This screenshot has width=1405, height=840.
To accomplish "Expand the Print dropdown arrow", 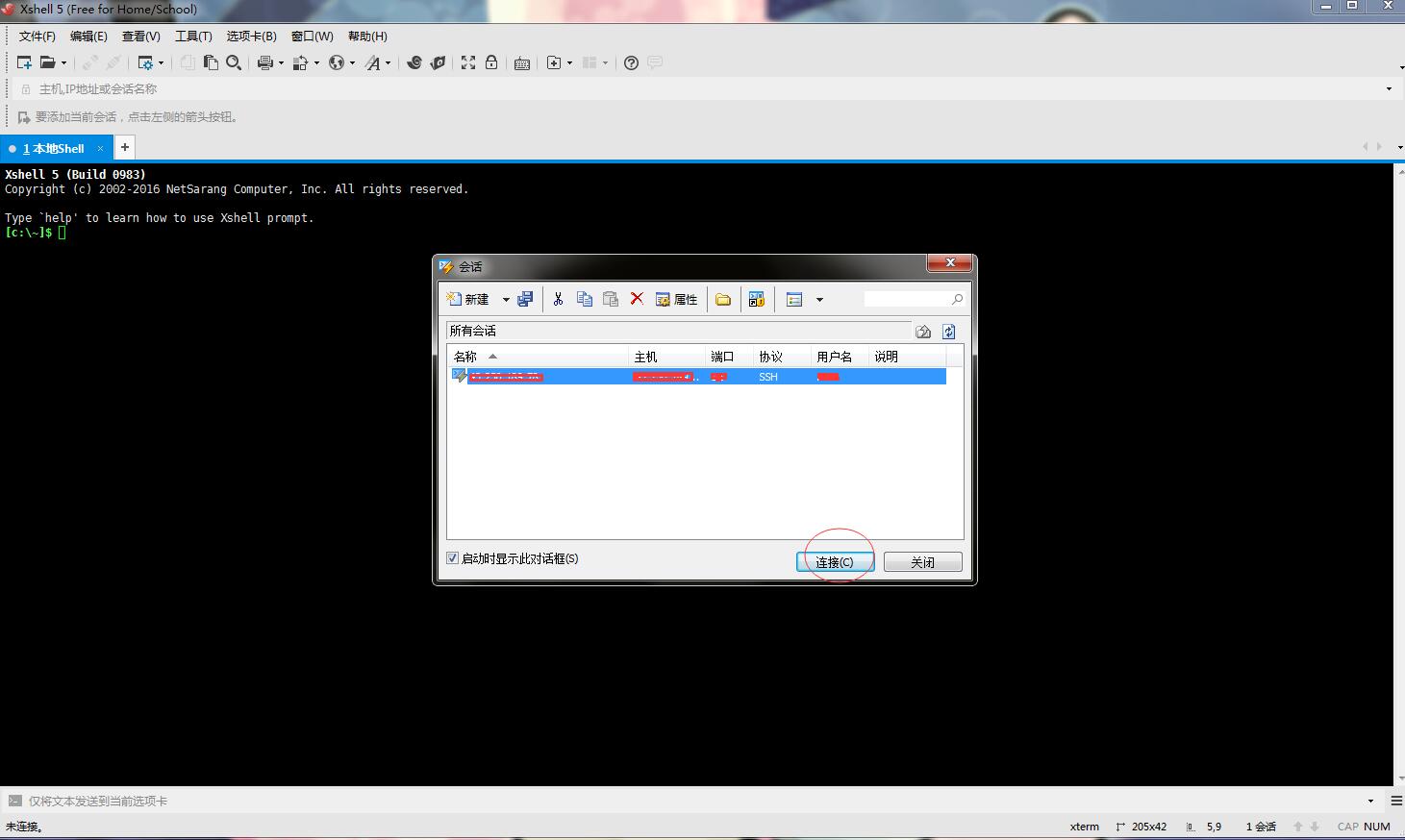I will coord(281,62).
